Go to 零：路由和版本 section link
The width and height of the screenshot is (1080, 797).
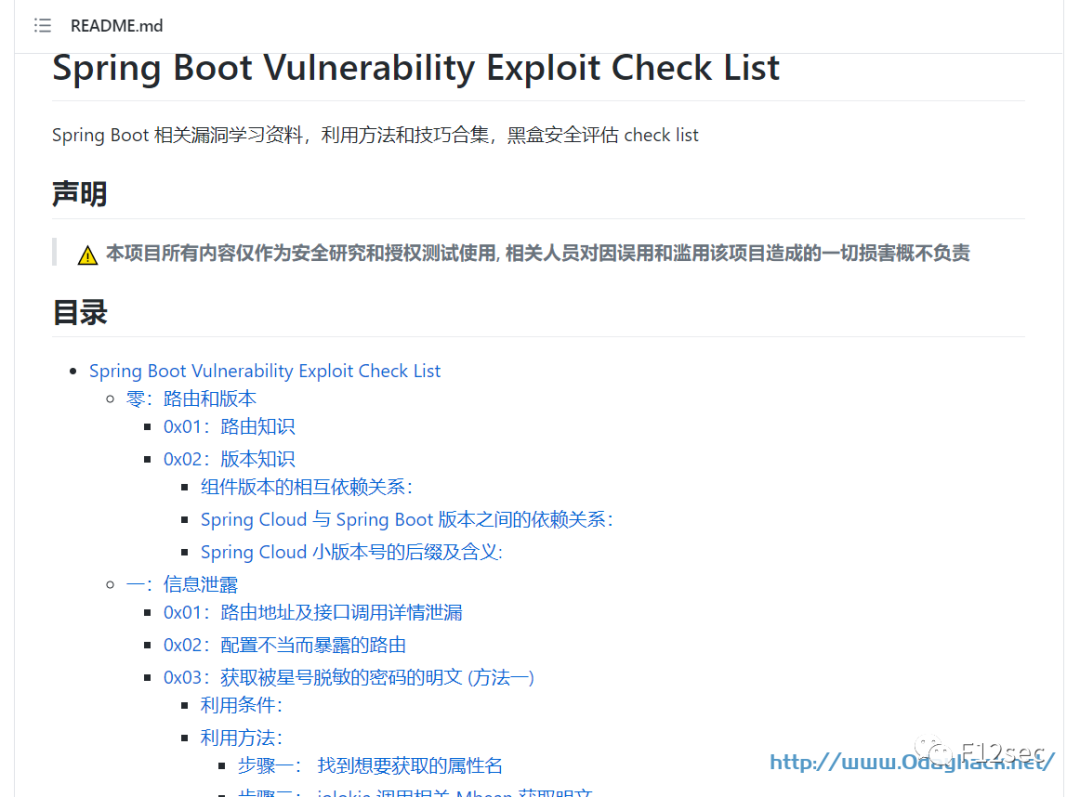(x=191, y=399)
